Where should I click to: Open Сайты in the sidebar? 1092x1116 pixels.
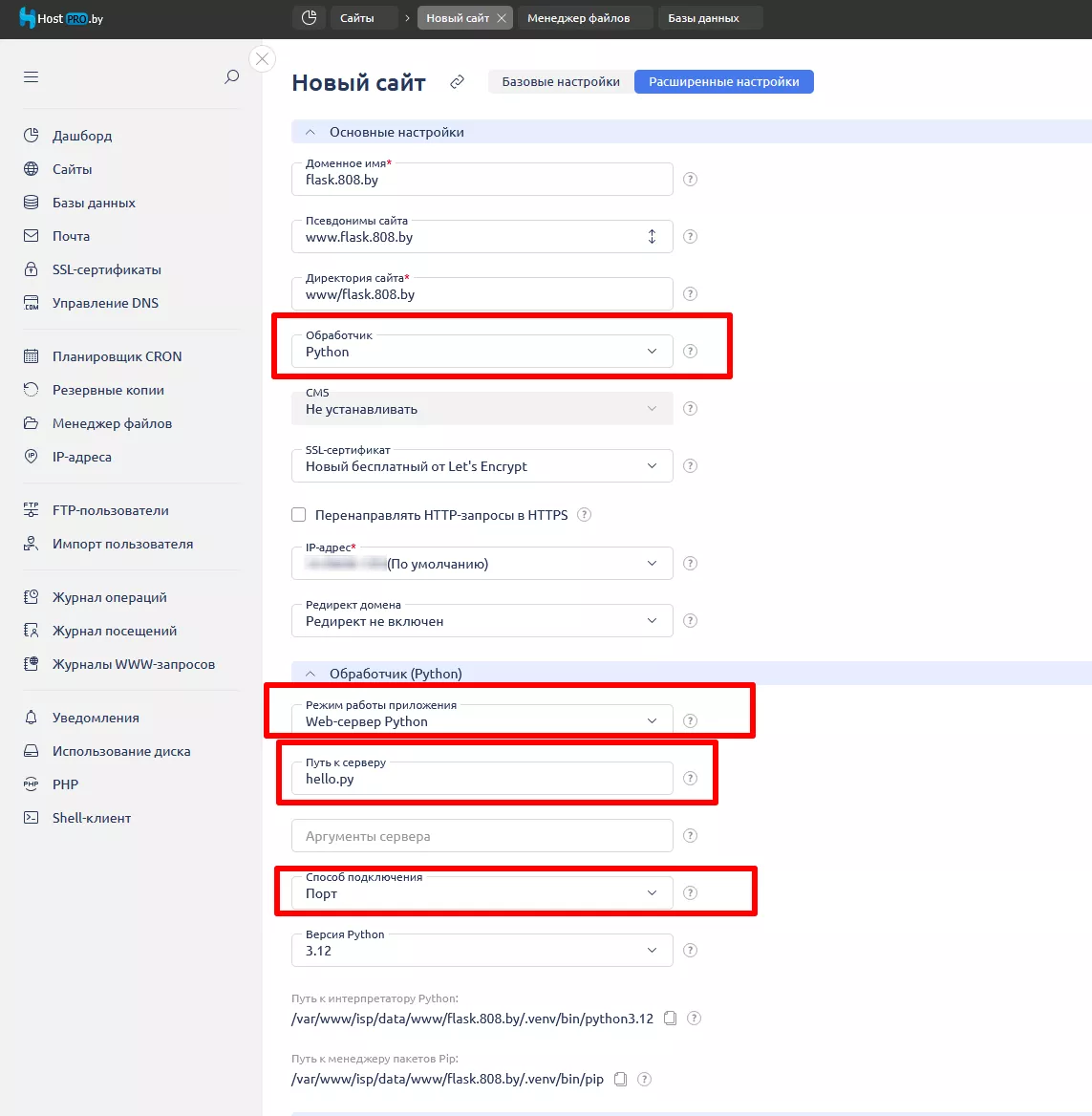(72, 169)
